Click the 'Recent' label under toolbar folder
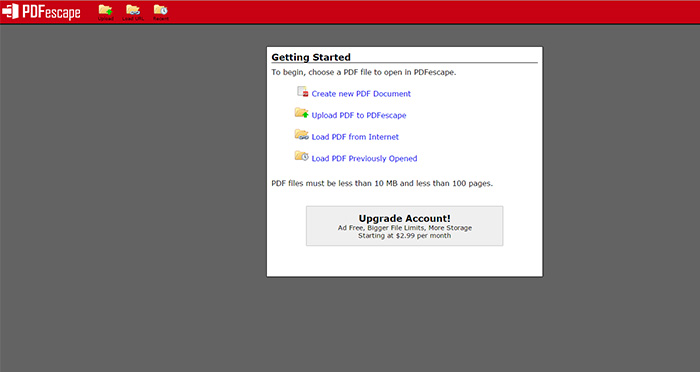 [x=161, y=19]
